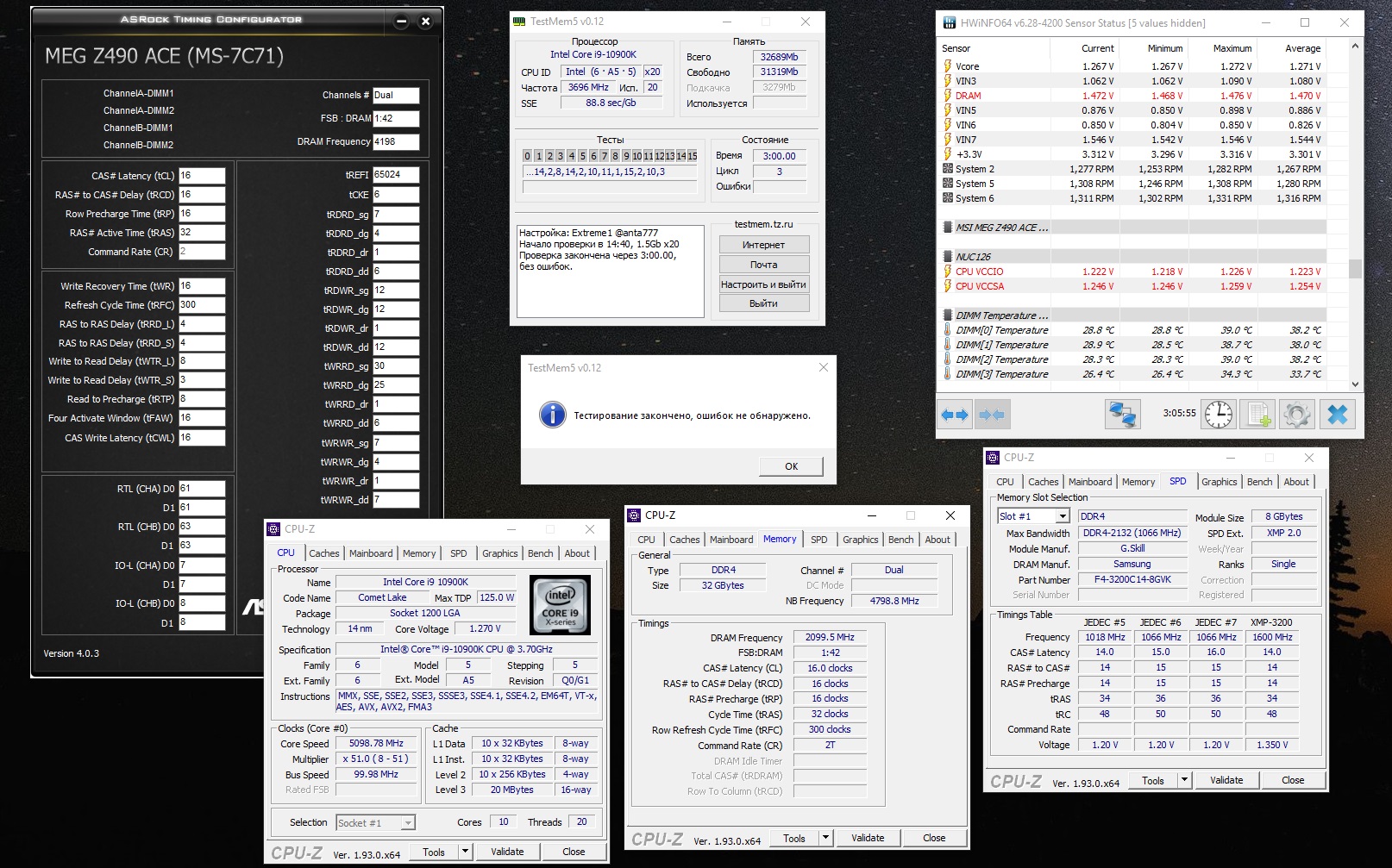Click the blue X icon in HWiNFO toolbar
Viewport: 1392px width, 868px height.
(1338, 415)
